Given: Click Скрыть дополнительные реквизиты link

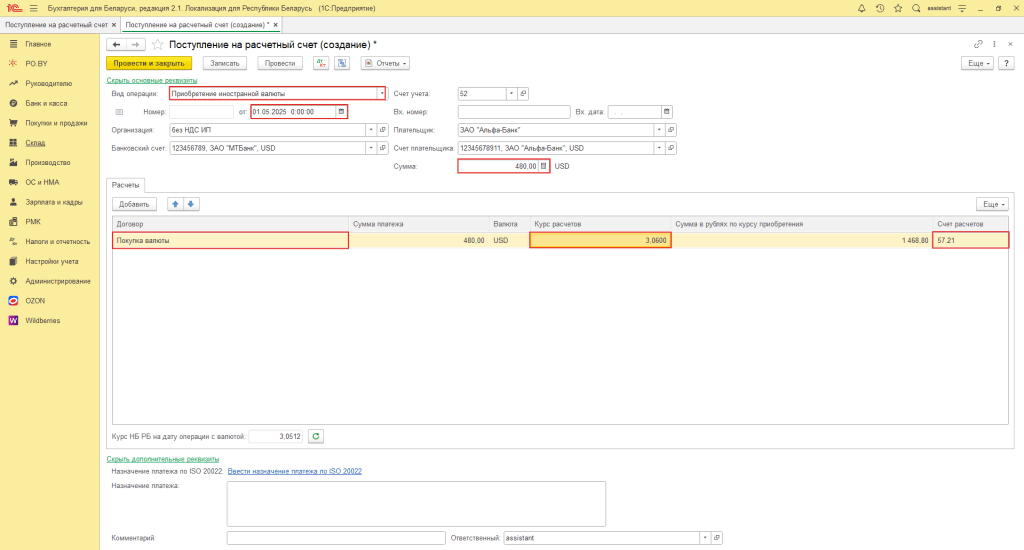Looking at the screenshot, I should tap(163, 459).
